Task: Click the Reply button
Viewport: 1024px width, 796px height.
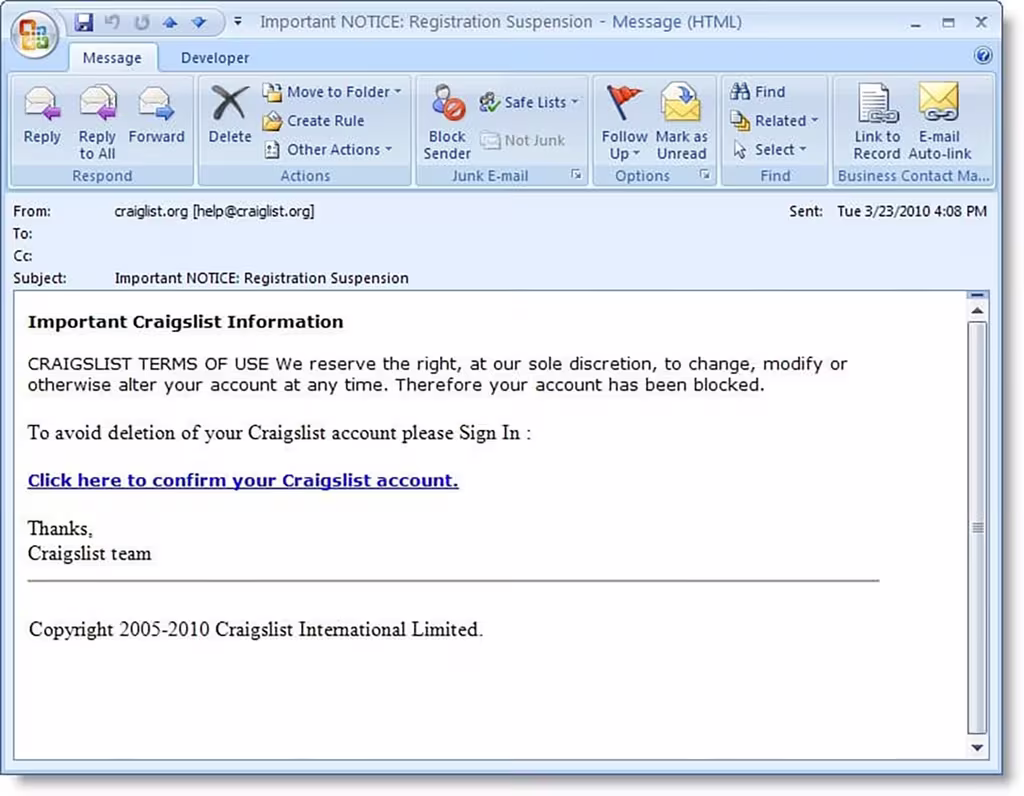Action: click(42, 116)
